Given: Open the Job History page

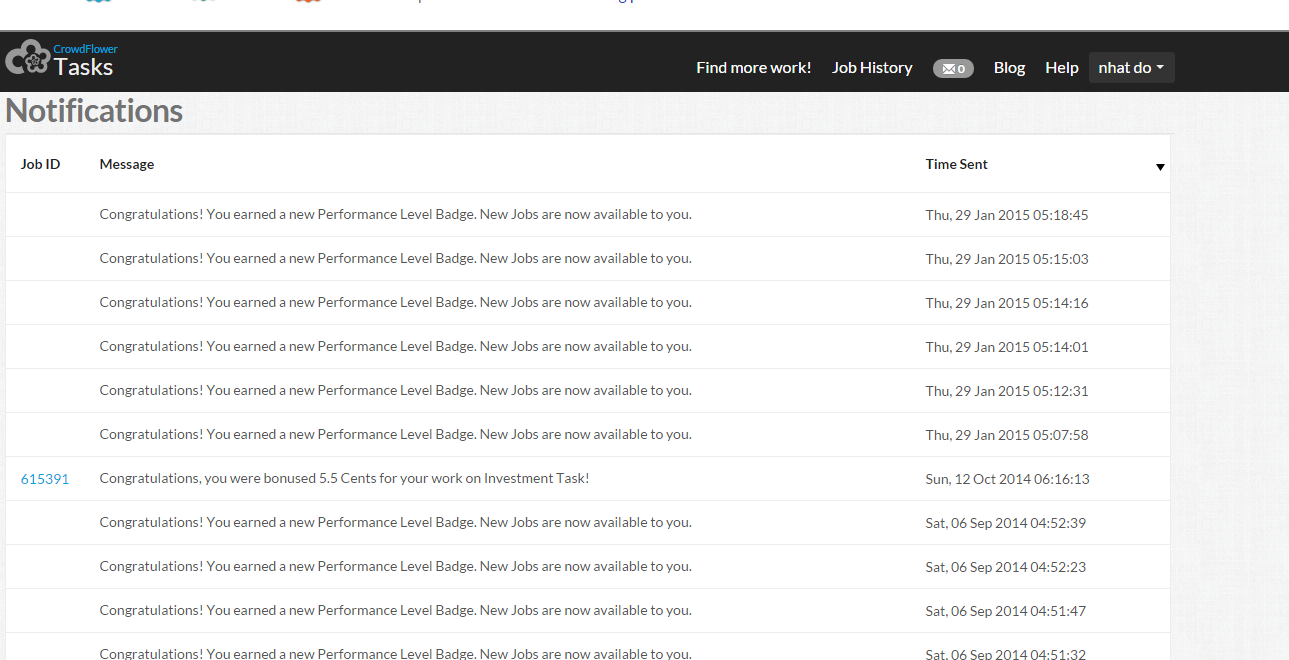Looking at the screenshot, I should (x=872, y=68).
